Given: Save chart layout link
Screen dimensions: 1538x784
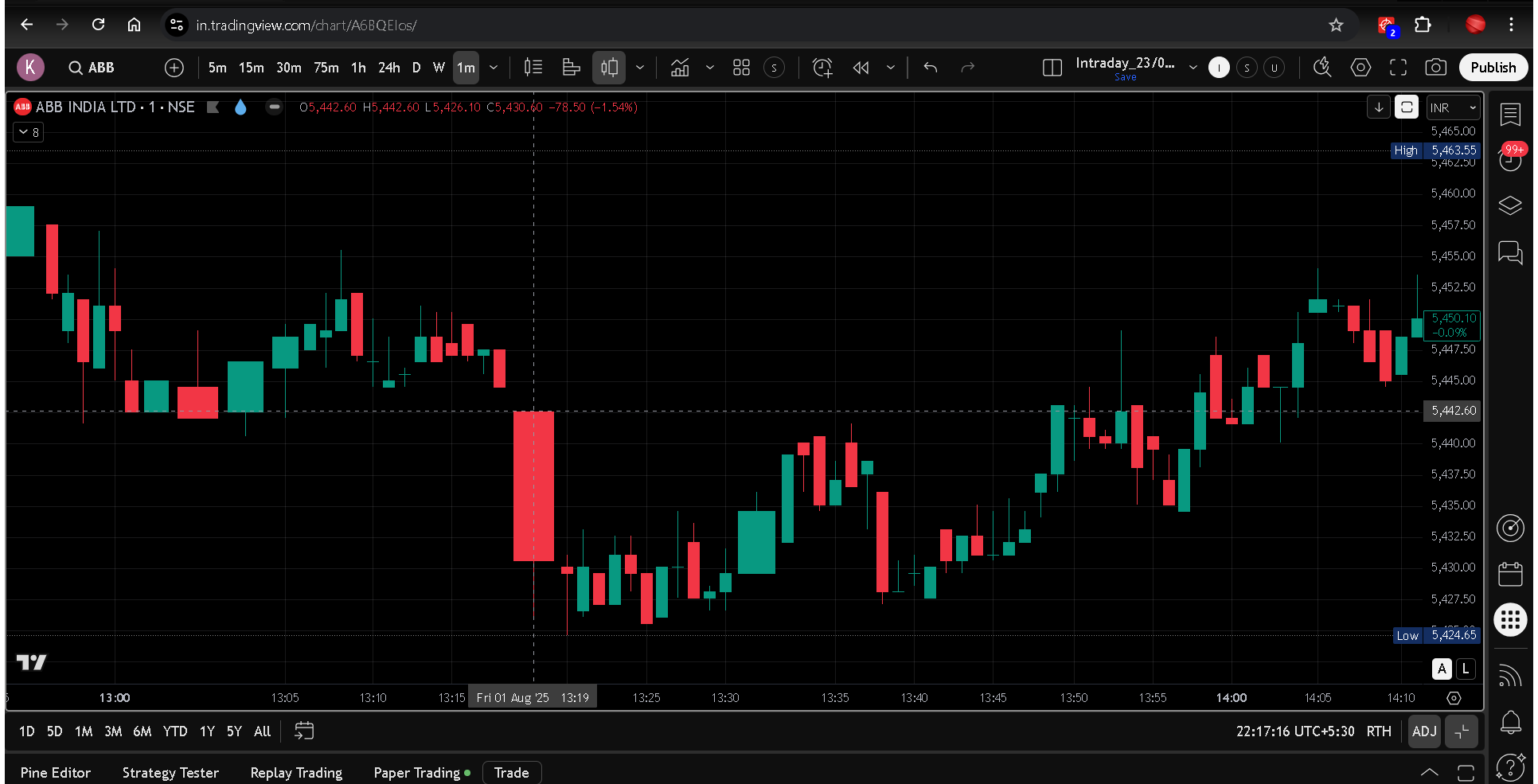Looking at the screenshot, I should click(x=1125, y=77).
